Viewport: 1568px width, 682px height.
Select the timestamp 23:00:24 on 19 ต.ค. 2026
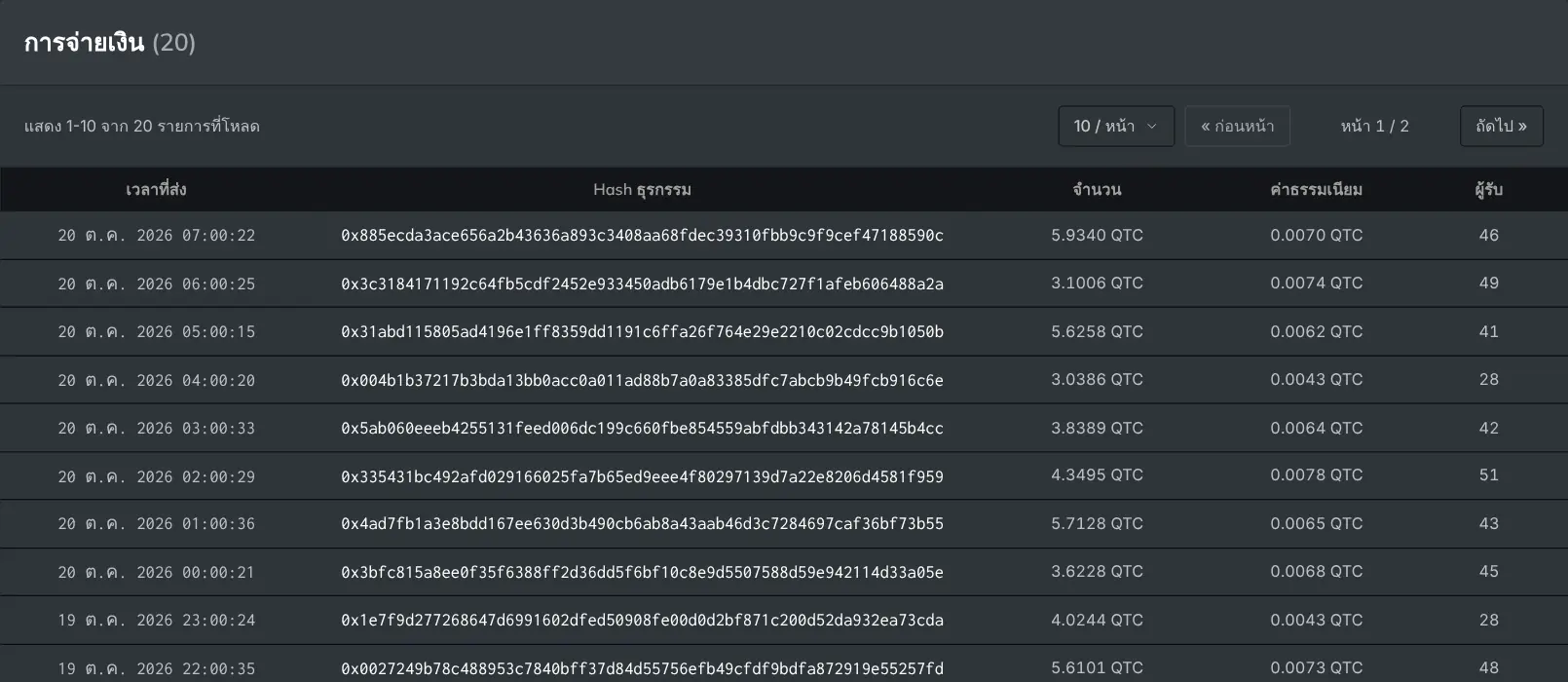point(156,621)
